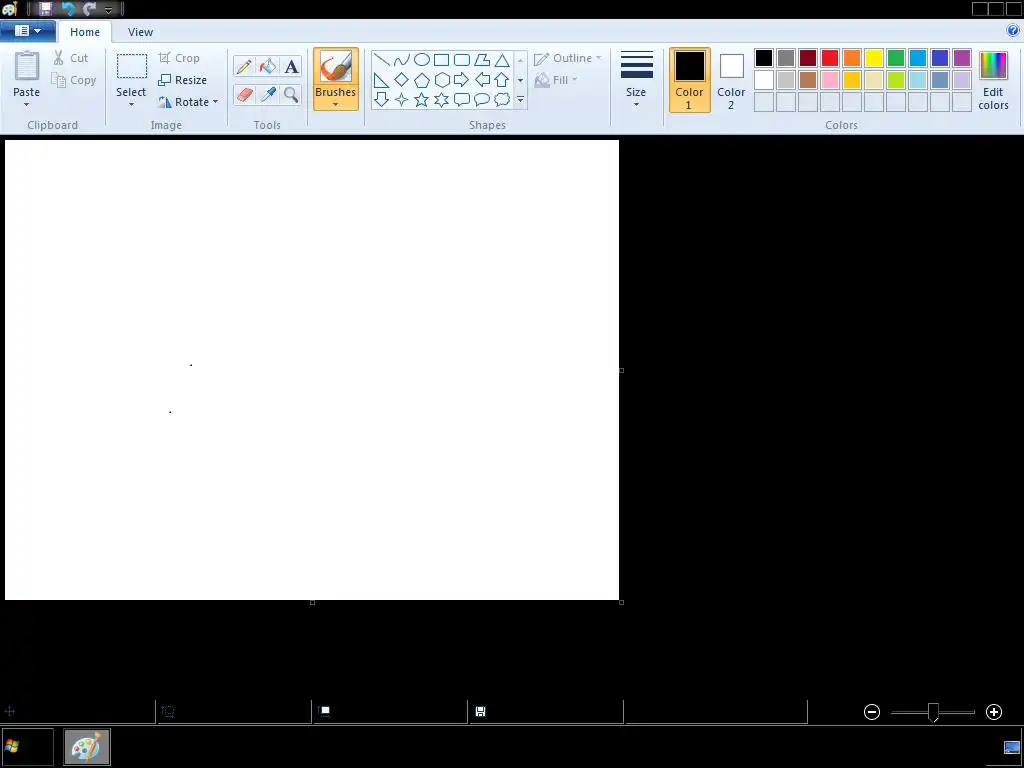Select the Eraser tool
Image resolution: width=1024 pixels, height=768 pixels.
pyautogui.click(x=244, y=95)
